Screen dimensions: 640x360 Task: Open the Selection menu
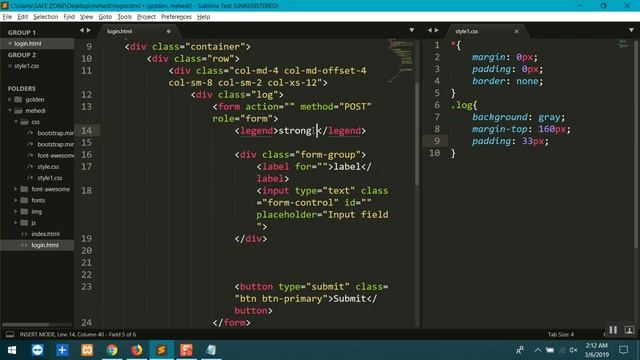45,17
